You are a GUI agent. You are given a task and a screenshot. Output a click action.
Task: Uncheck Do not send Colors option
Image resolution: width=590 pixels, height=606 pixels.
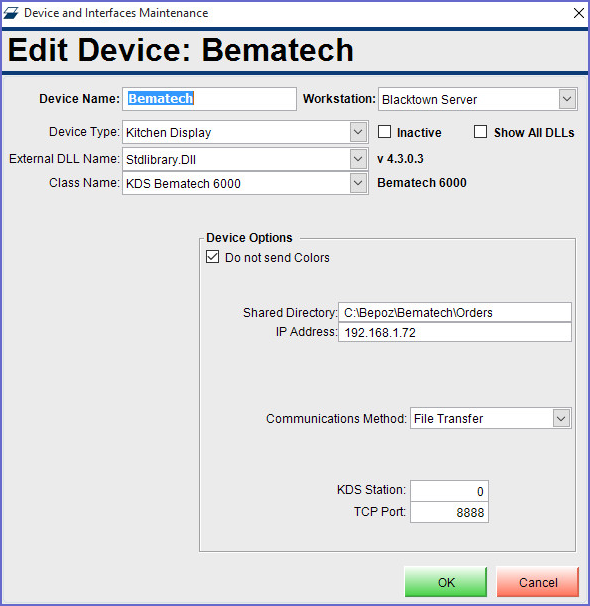tap(213, 257)
